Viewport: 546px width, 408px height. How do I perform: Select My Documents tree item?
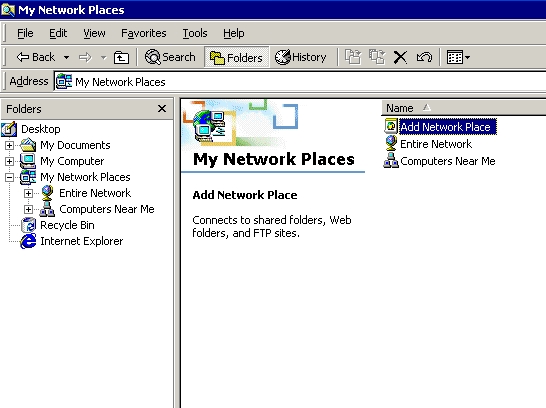pyautogui.click(x=75, y=145)
